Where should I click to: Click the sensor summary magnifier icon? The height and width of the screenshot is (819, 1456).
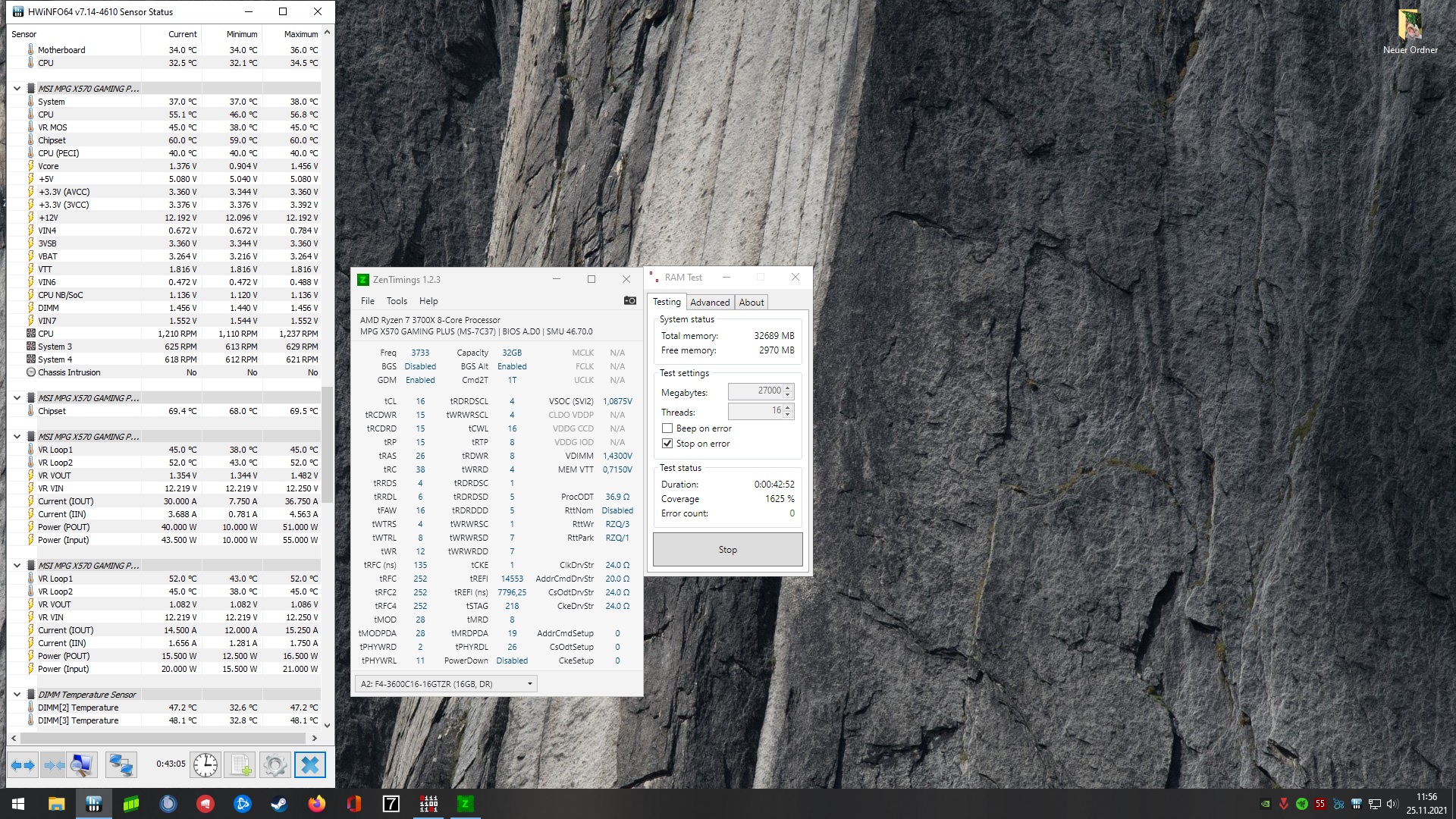[x=82, y=764]
